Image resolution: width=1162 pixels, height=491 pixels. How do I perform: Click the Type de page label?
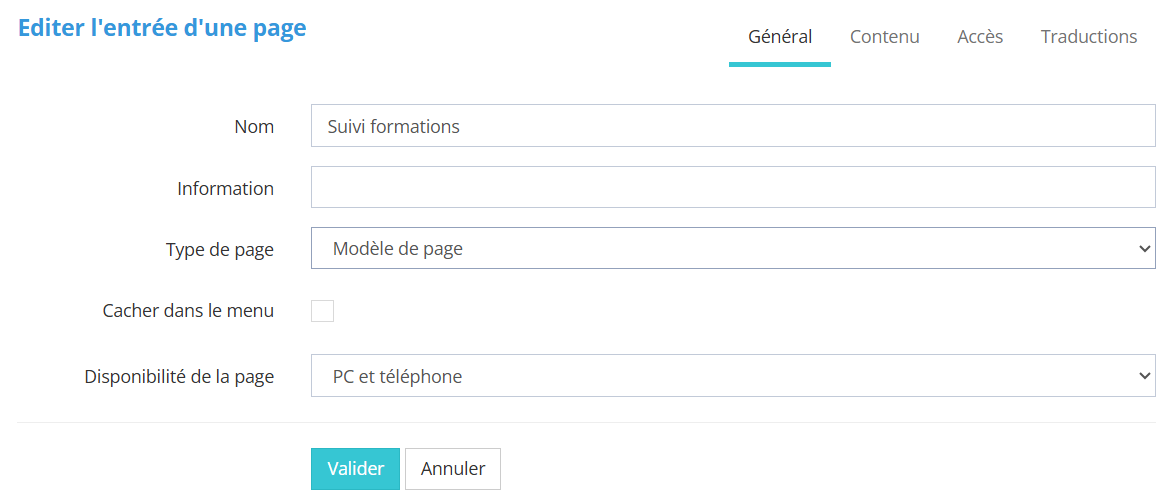[x=219, y=250]
